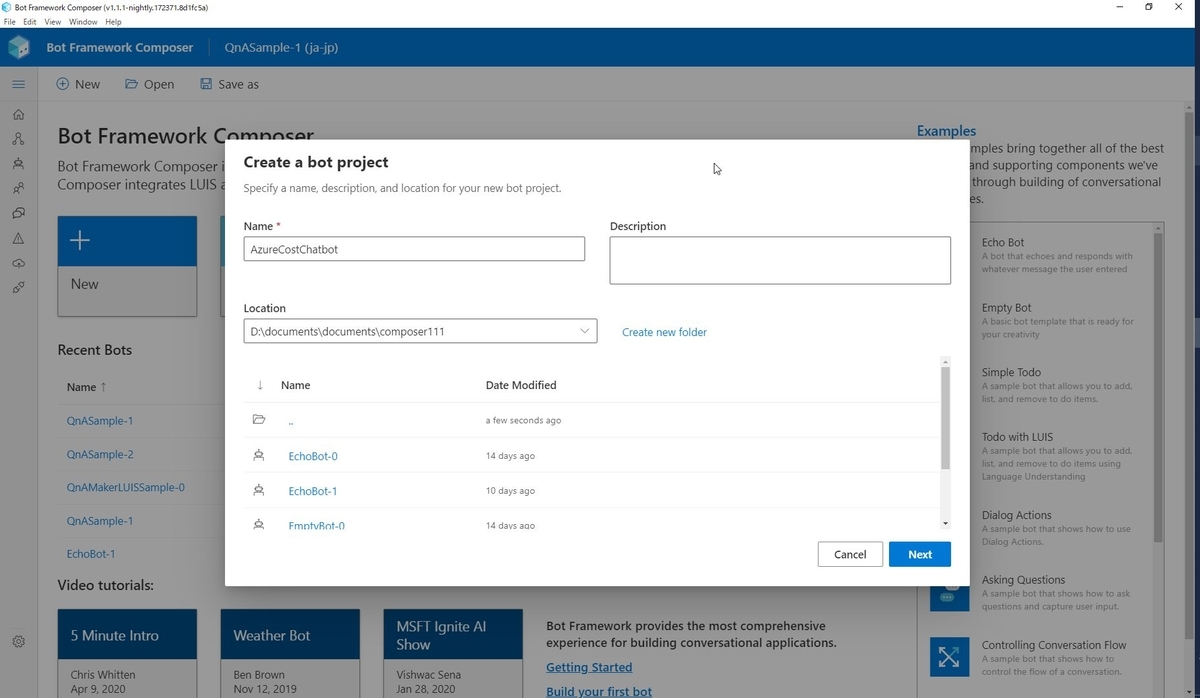1200x698 pixels.
Task: Click the sort arrow in dialog file list
Action: point(260,385)
